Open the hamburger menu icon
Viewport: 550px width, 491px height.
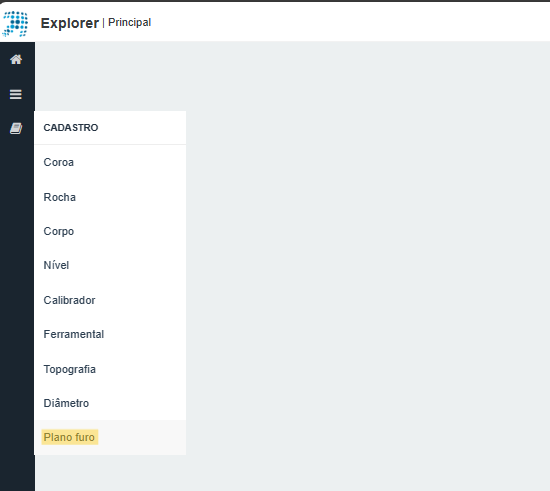(x=16, y=94)
